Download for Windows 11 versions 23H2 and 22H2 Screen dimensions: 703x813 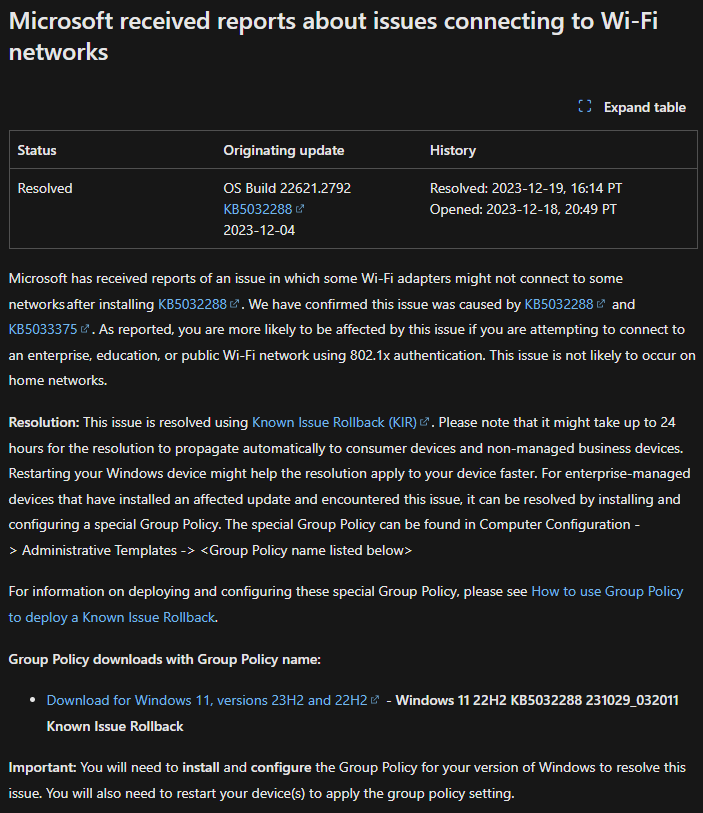coord(207,700)
